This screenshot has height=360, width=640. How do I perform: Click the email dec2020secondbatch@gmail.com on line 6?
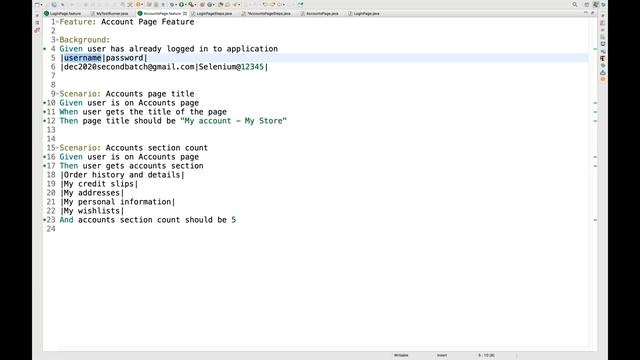point(129,67)
